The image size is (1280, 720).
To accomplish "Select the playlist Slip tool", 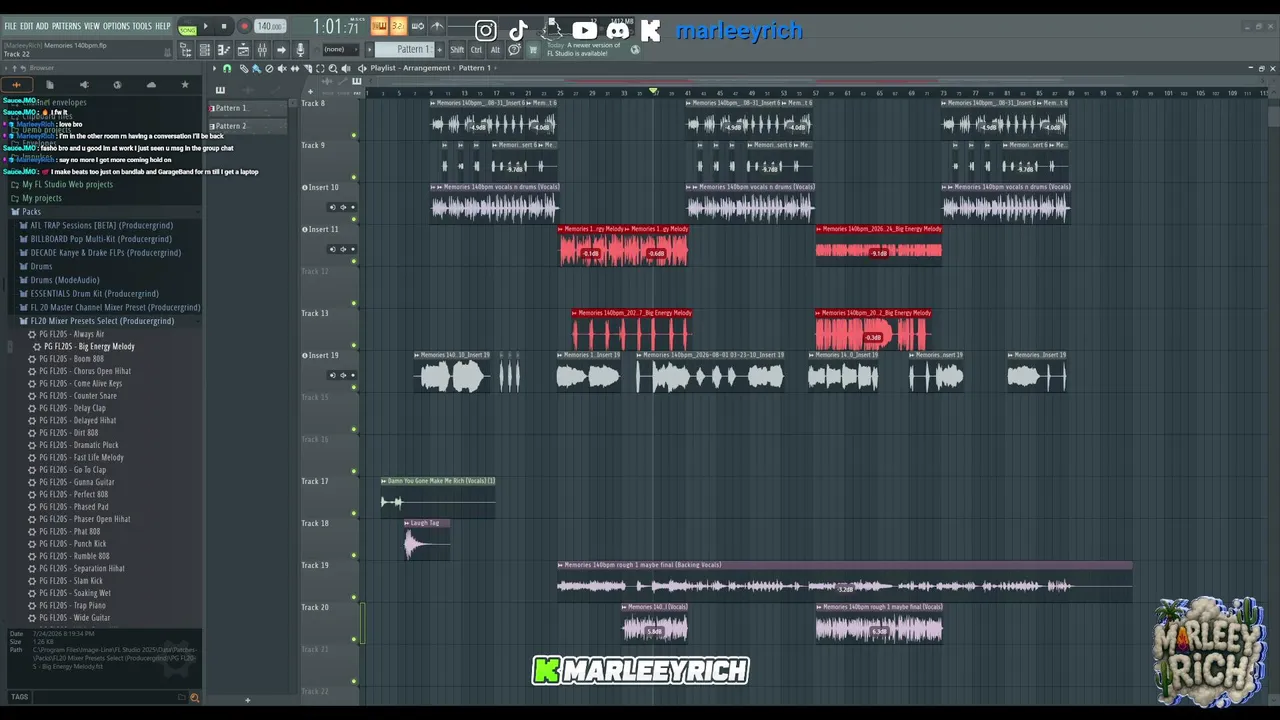I will tap(295, 68).
